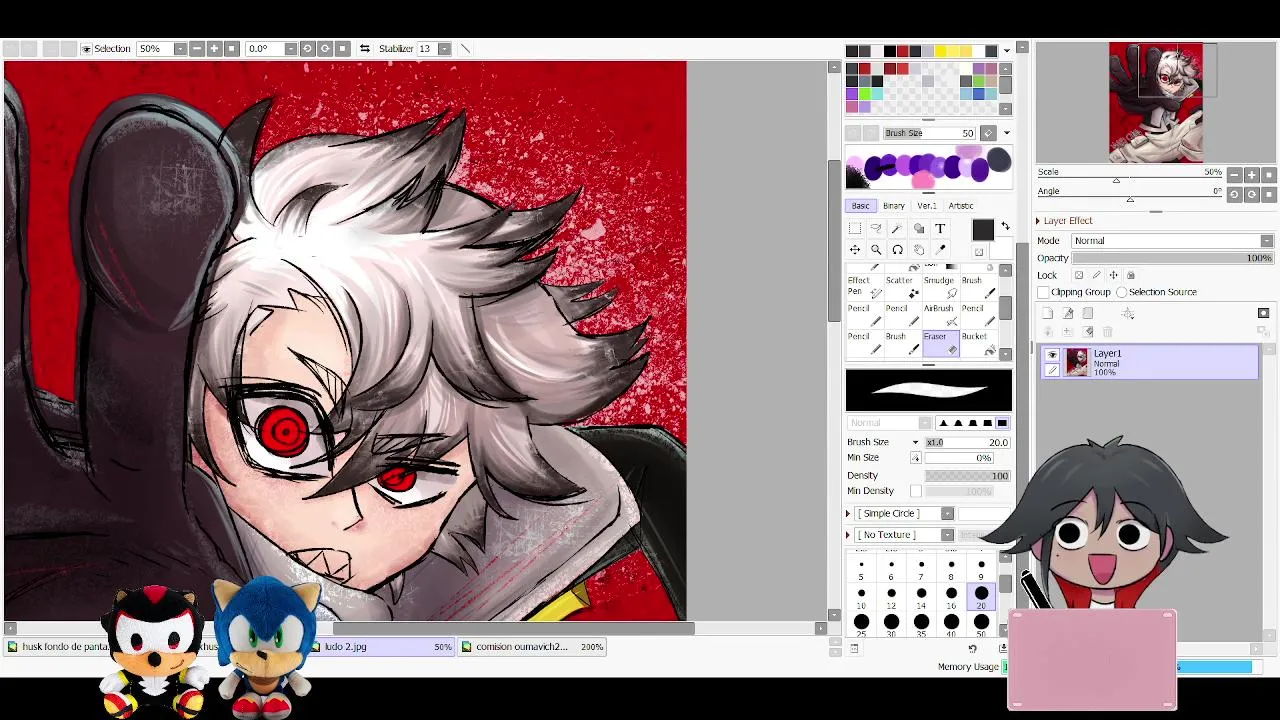Adjust the brush Density slider
Screen dimensions: 1280x720
[967, 476]
